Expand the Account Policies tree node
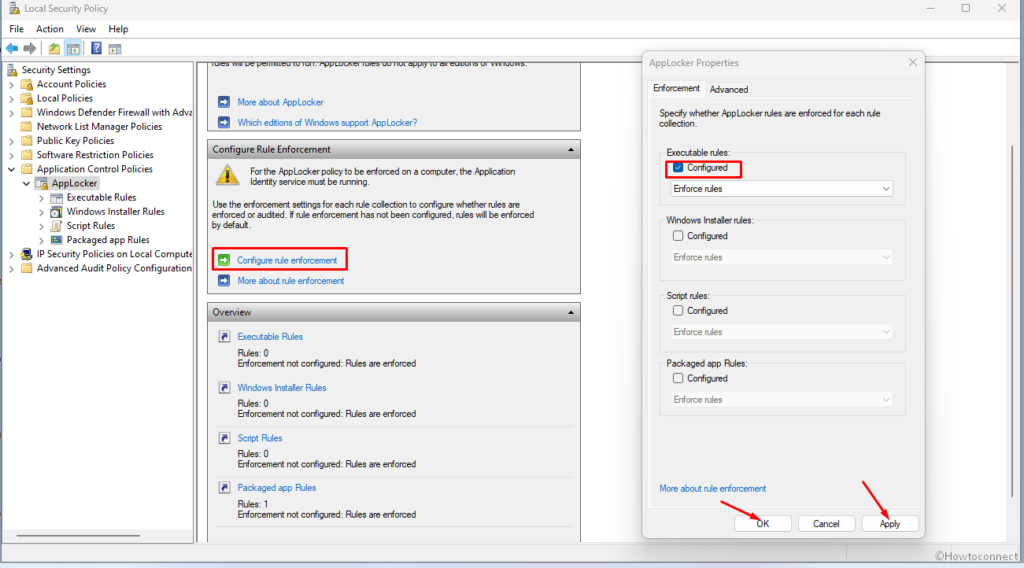This screenshot has height=568, width=1024. pos(11,84)
